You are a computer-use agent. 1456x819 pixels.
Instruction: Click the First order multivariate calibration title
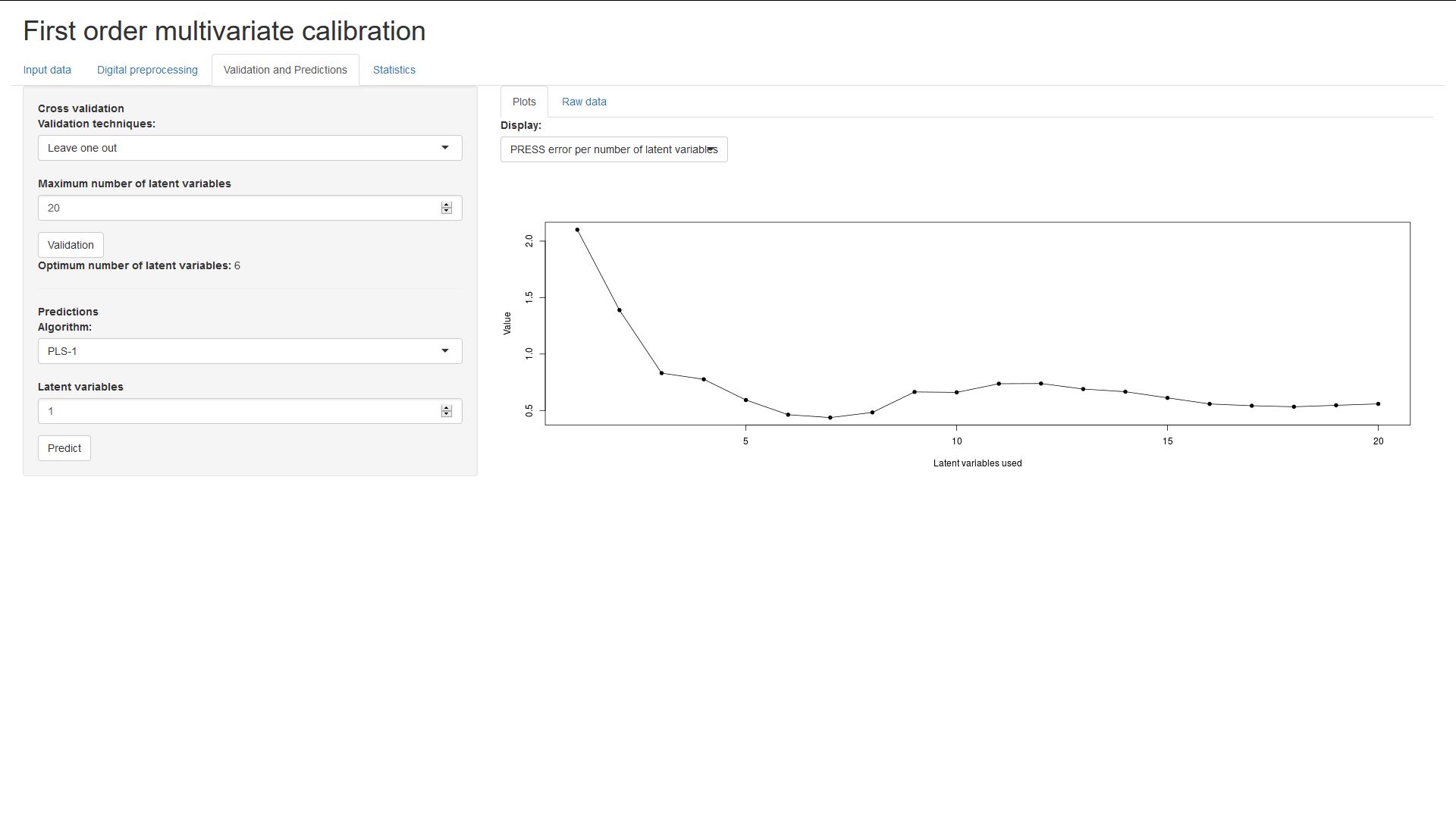[x=224, y=31]
